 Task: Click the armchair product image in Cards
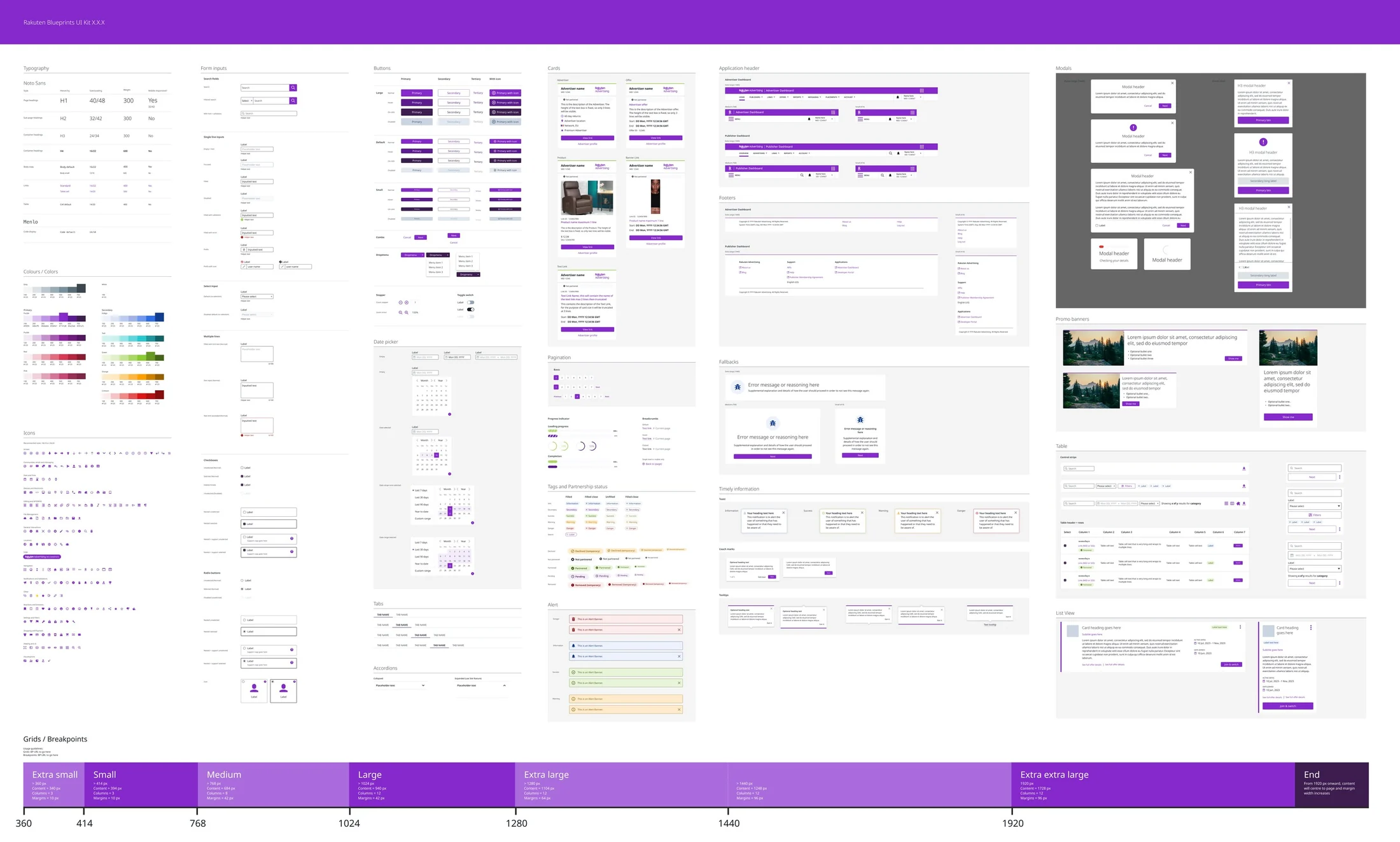(587, 197)
